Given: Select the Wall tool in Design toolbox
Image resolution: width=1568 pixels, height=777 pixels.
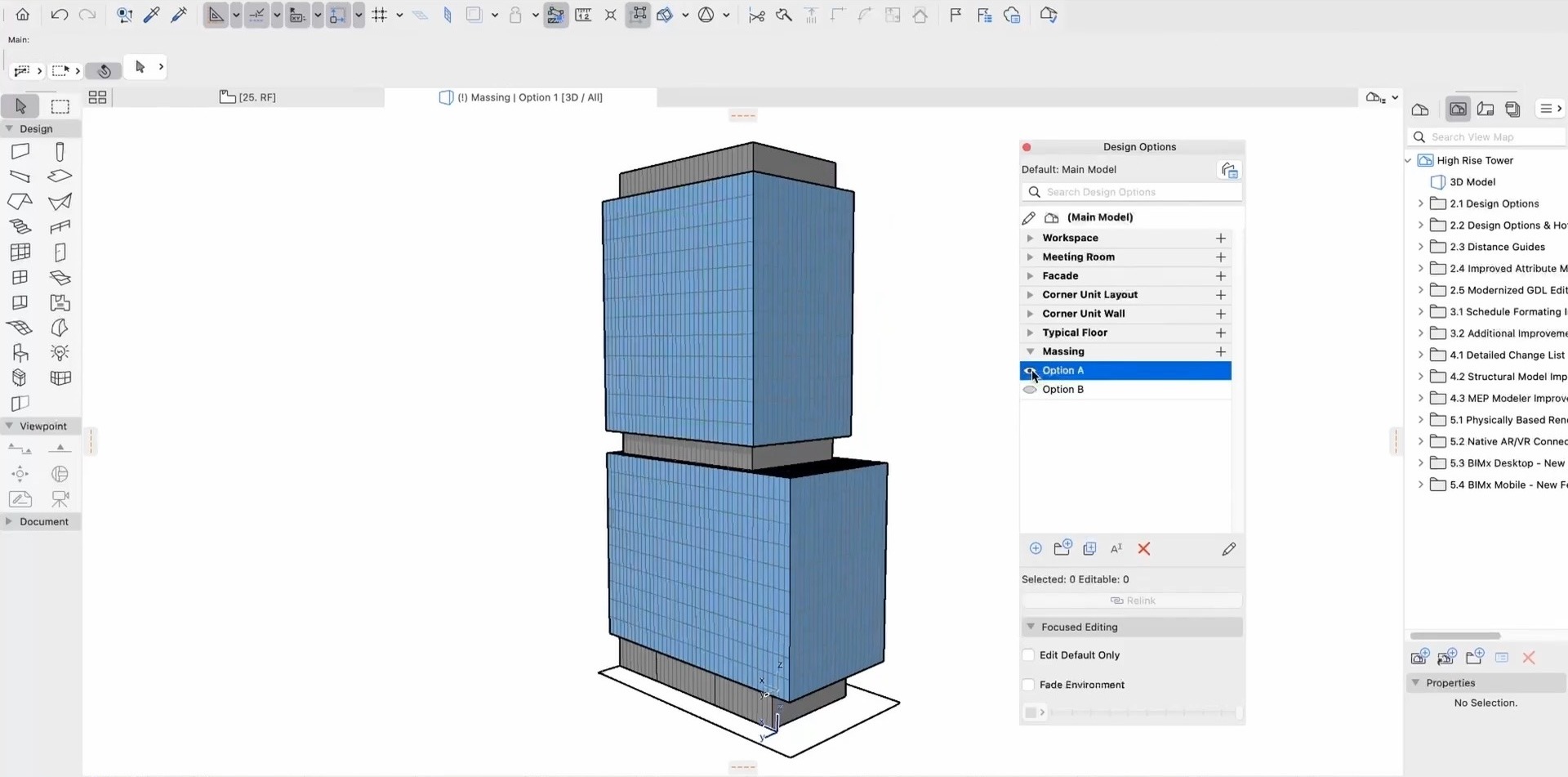Looking at the screenshot, I should click(20, 151).
